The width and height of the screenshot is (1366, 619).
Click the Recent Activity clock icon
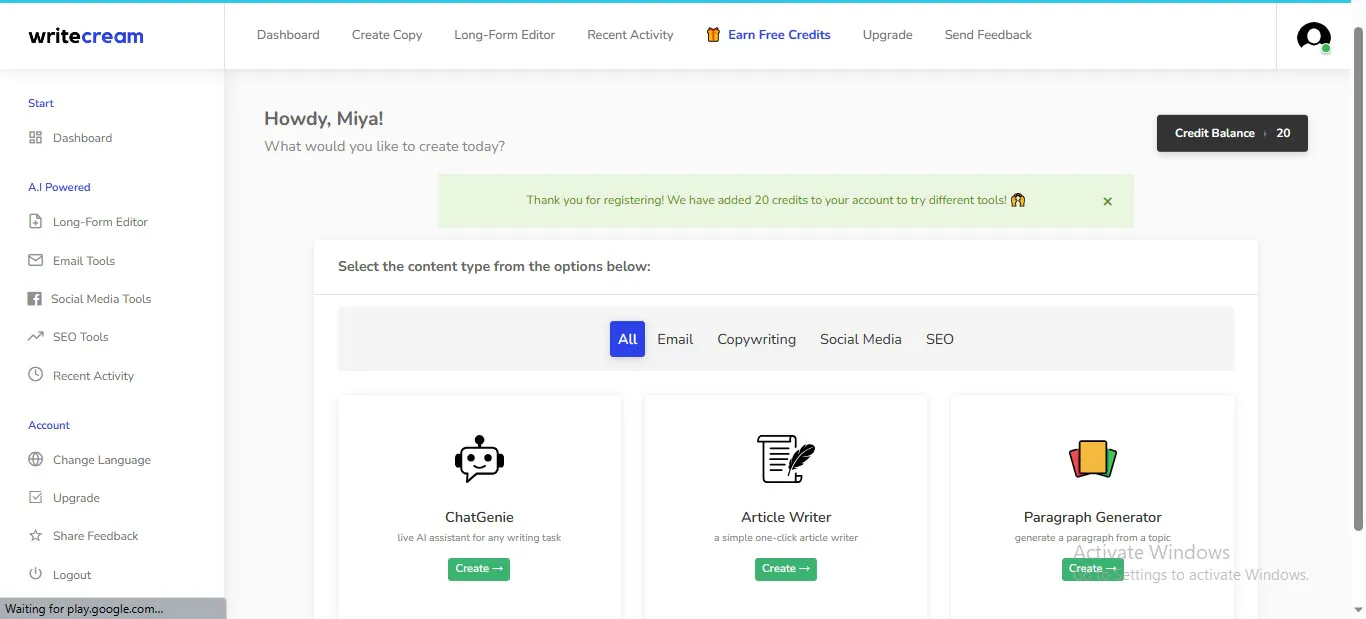point(36,375)
